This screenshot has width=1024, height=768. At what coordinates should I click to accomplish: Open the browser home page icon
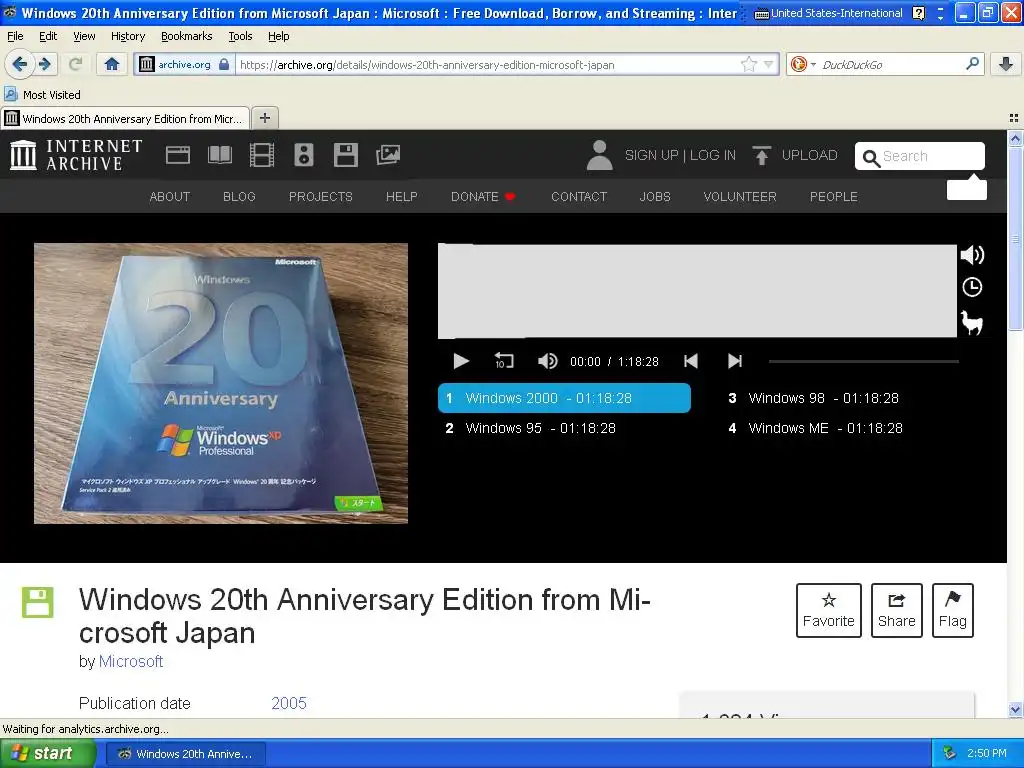(112, 64)
